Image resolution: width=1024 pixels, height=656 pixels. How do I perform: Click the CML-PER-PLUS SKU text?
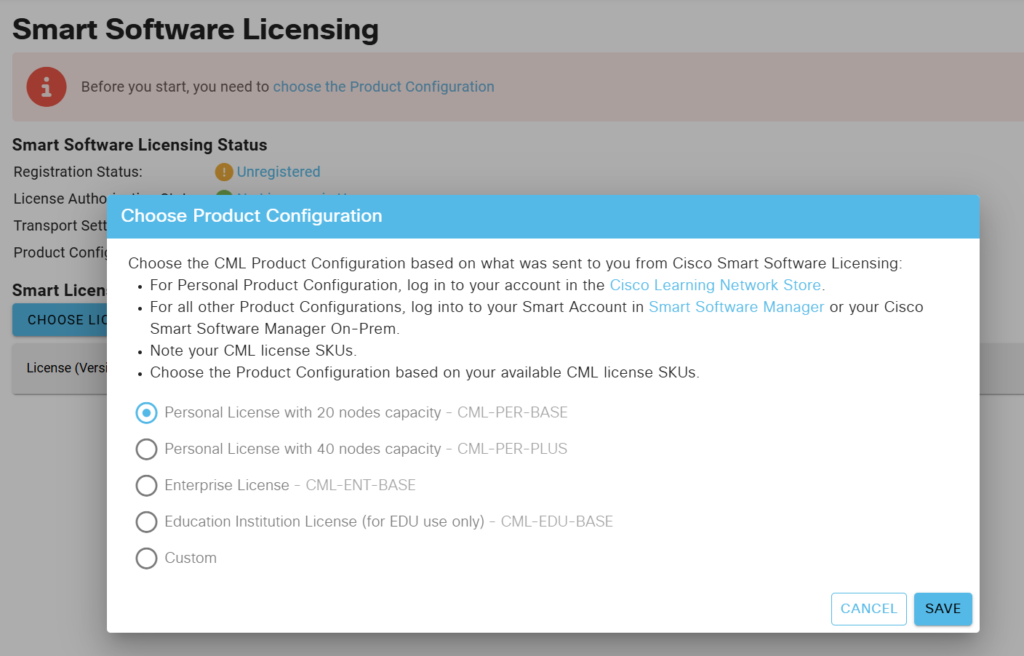512,449
